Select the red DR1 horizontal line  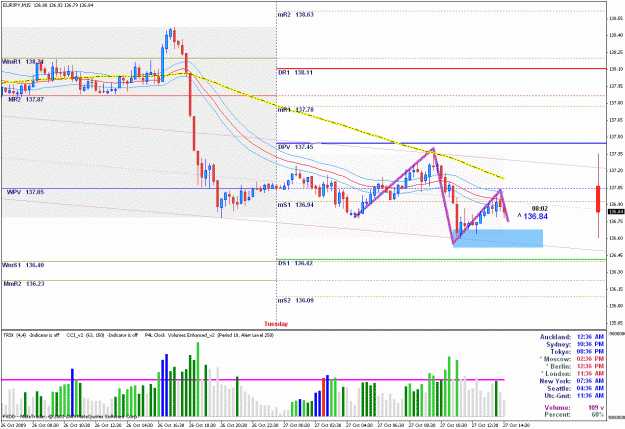(442, 69)
